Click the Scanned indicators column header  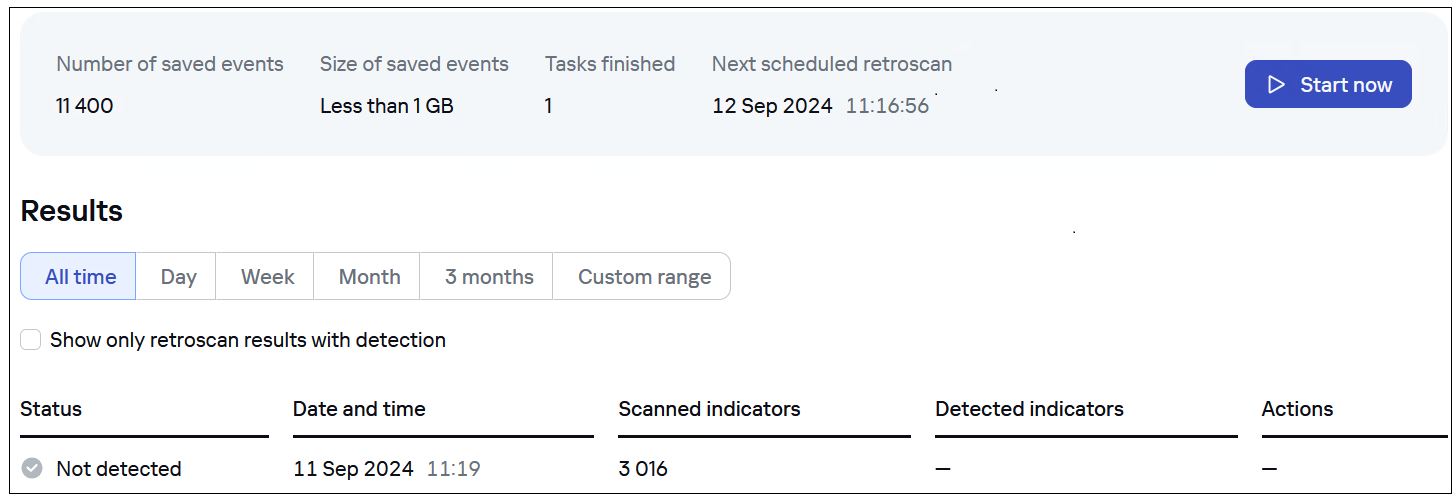pos(709,409)
